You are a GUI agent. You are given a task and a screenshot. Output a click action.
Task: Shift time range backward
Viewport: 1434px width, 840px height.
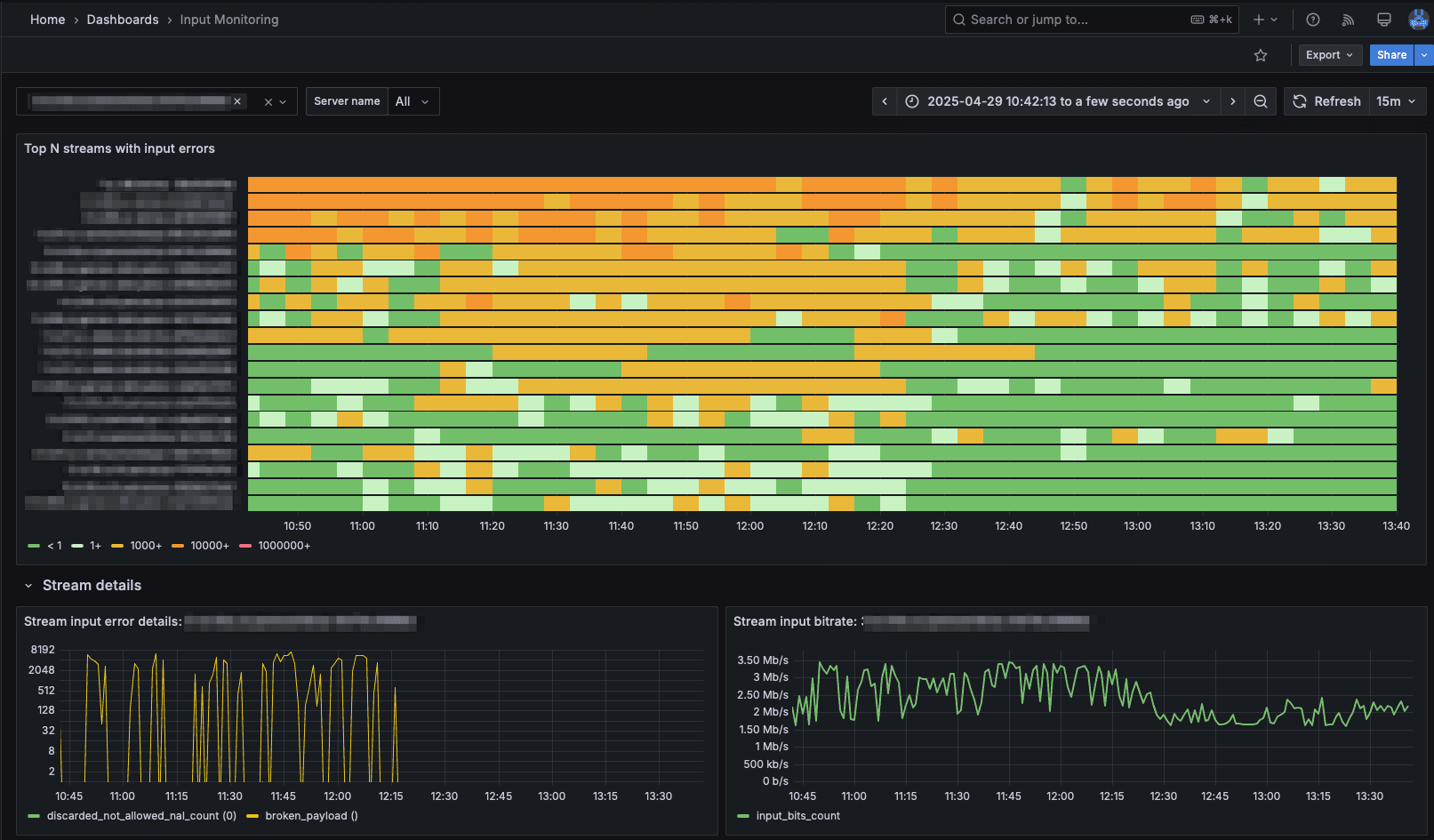coord(885,101)
